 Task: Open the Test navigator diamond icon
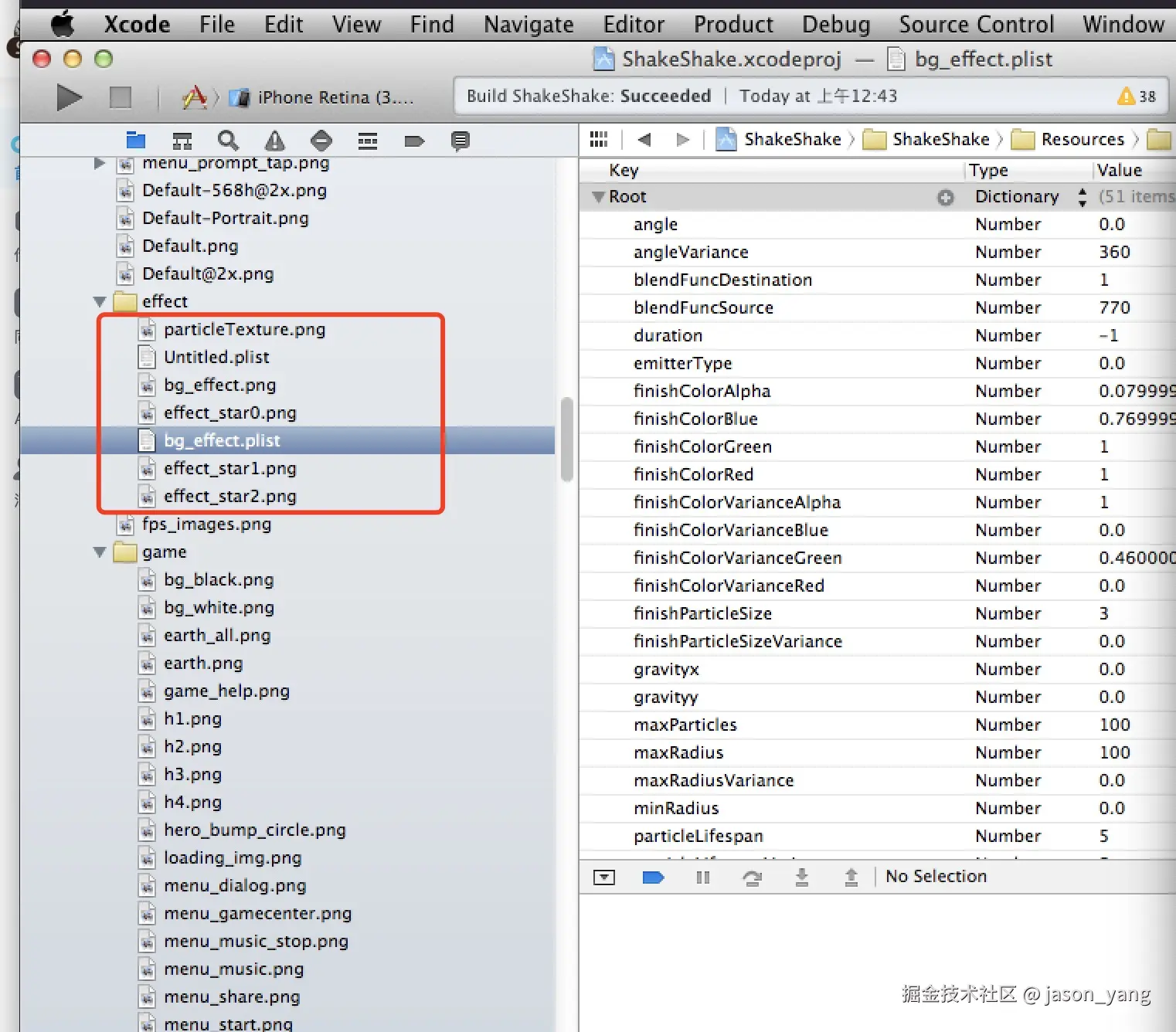coord(321,140)
